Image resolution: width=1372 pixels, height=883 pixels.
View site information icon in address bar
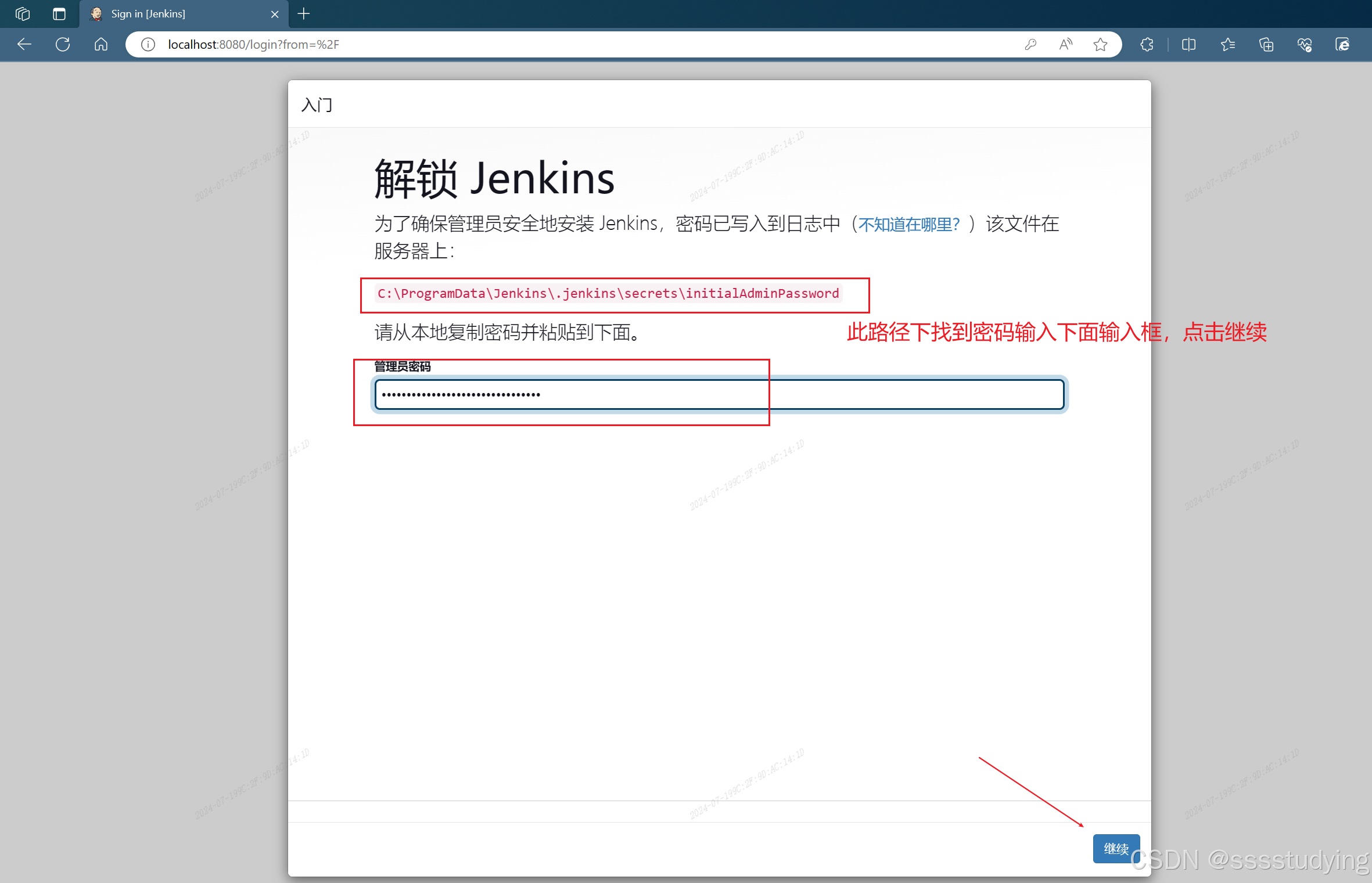[148, 44]
